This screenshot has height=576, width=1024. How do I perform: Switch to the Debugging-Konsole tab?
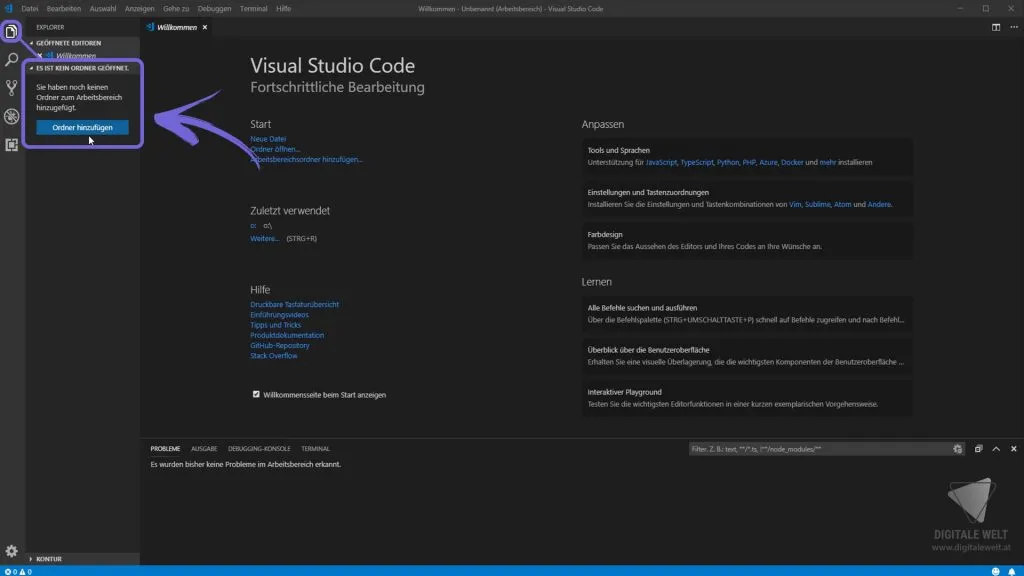(x=259, y=449)
